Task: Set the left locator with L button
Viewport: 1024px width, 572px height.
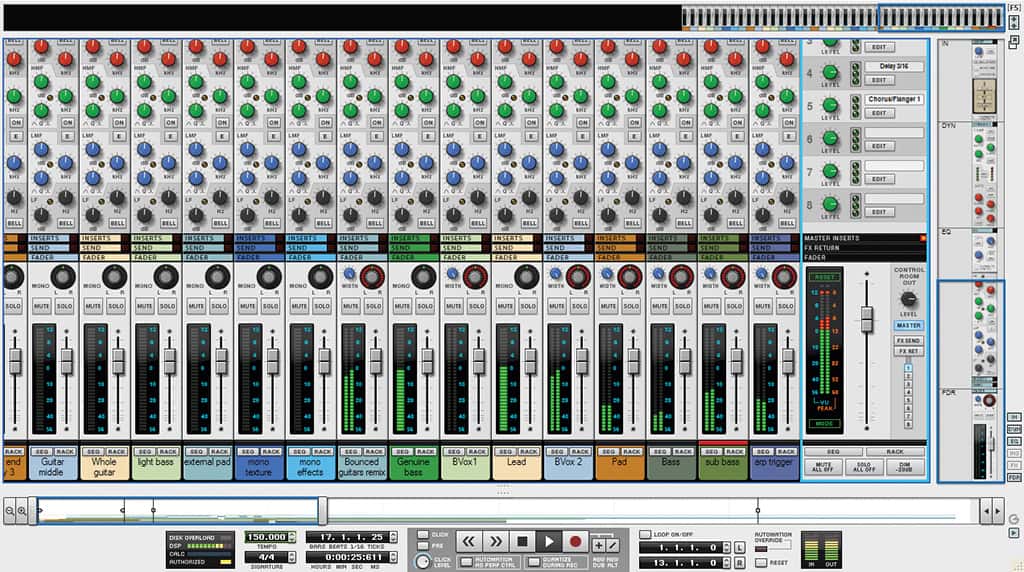Action: click(x=739, y=548)
